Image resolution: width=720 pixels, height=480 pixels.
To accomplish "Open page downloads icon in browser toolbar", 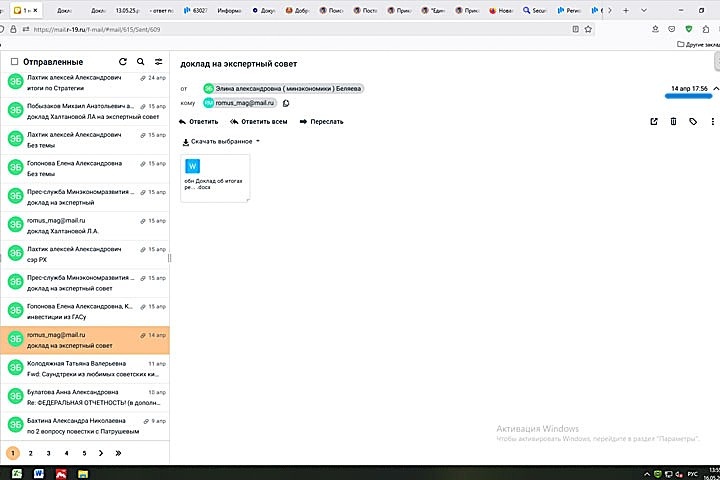I will pos(655,29).
